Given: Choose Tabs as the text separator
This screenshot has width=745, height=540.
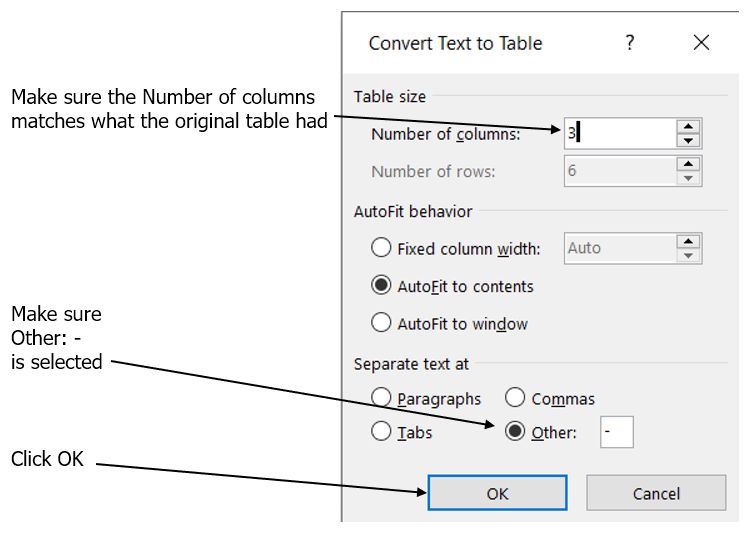Looking at the screenshot, I should [381, 432].
